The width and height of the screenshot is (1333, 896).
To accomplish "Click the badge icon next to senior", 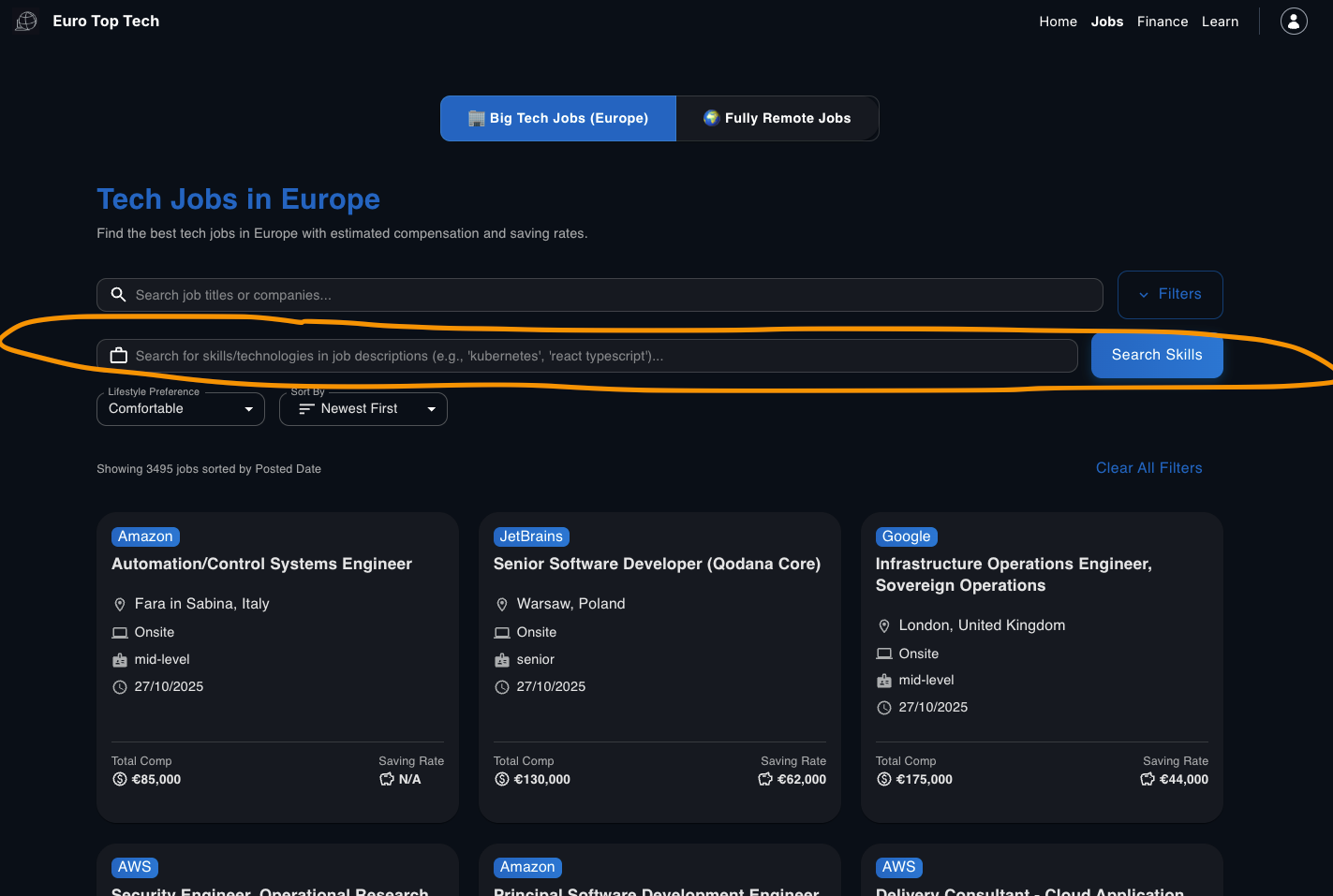I will pos(502,660).
